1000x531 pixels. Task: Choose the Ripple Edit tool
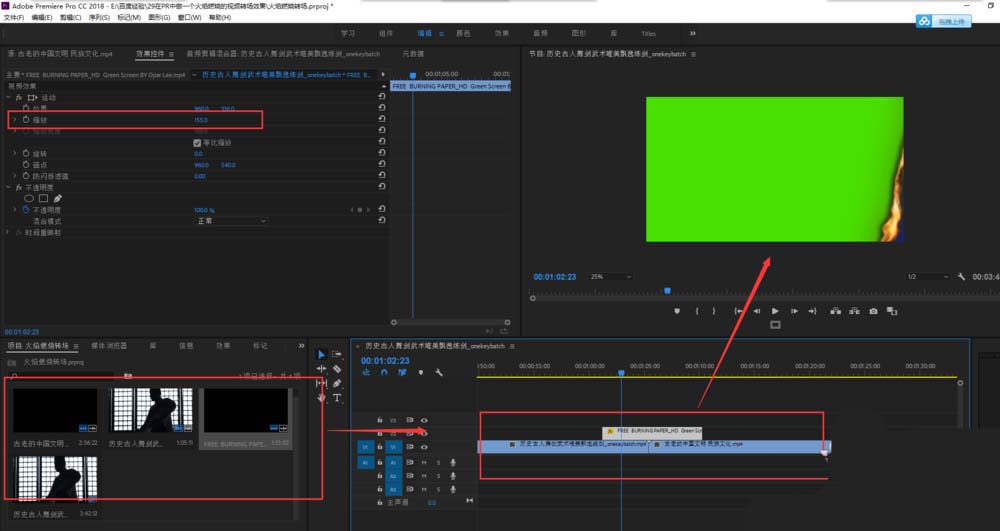[321, 368]
